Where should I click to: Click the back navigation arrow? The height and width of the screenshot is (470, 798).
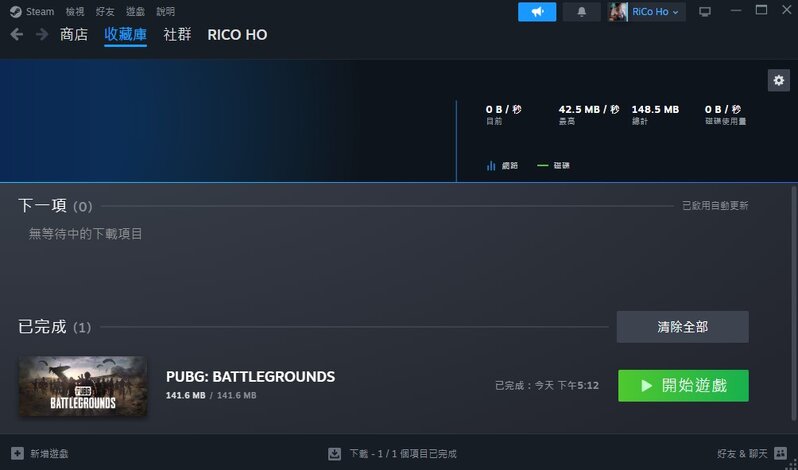[x=17, y=35]
